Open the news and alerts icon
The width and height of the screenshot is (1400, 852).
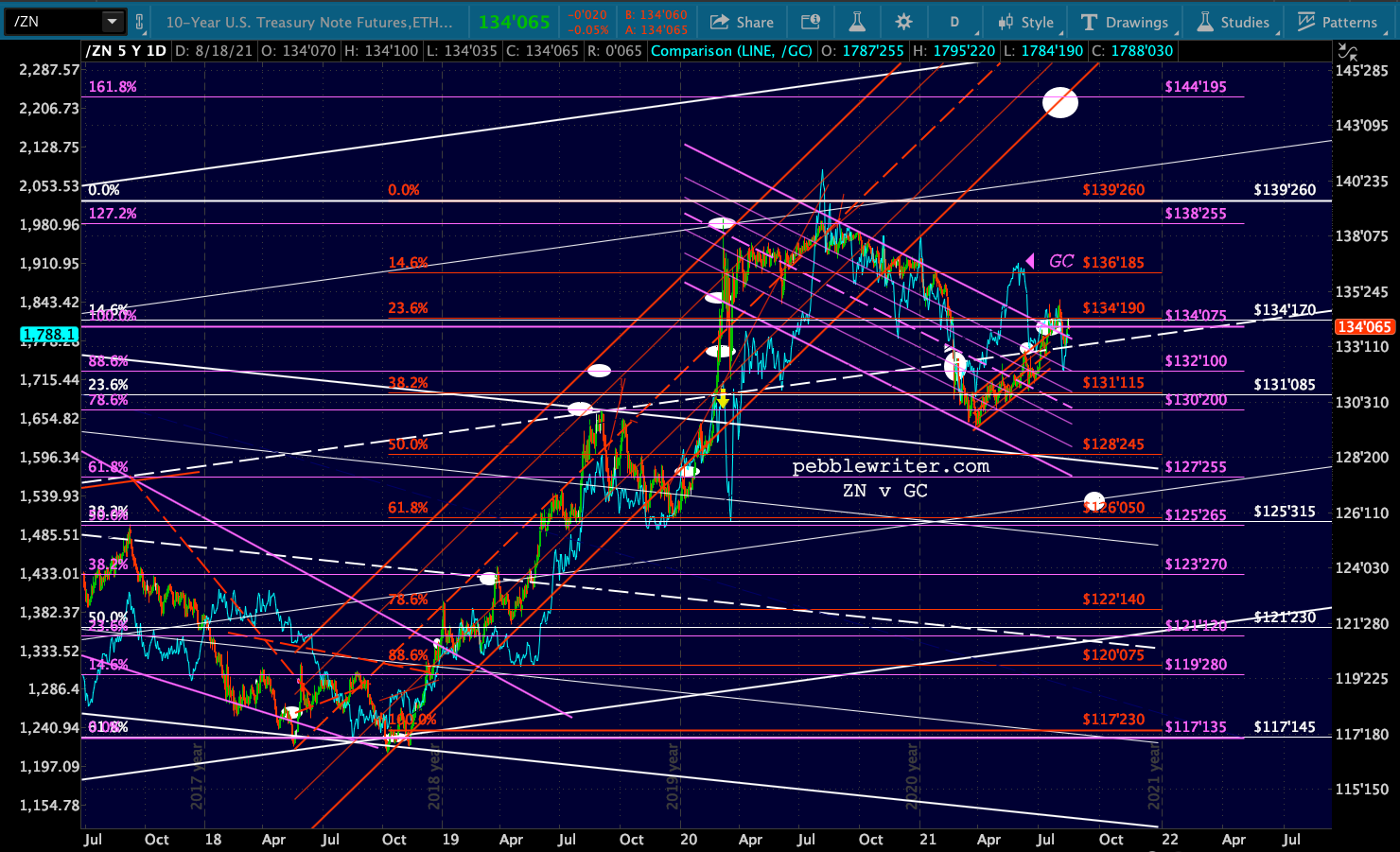810,22
